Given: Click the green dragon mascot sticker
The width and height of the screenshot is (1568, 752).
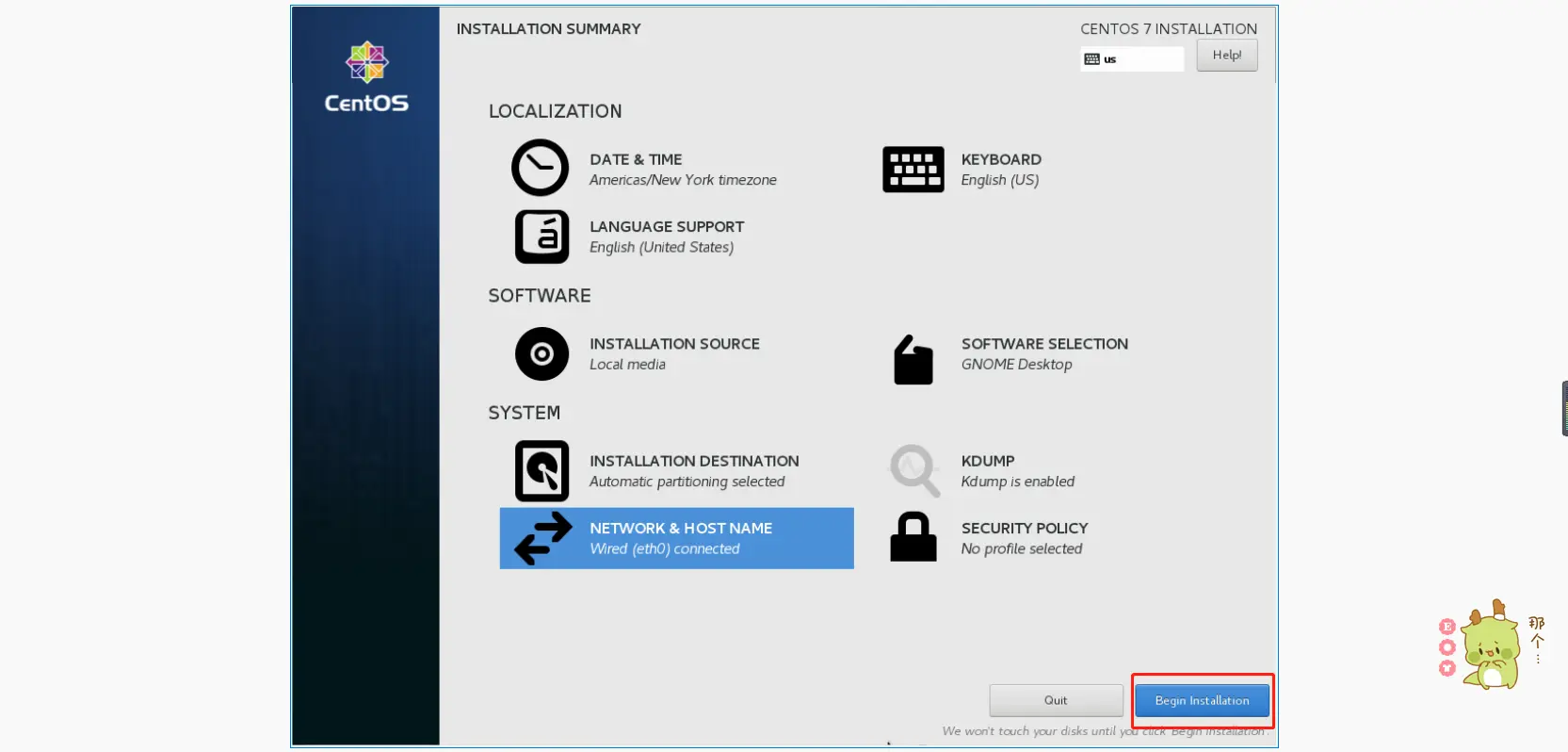Looking at the screenshot, I should pyautogui.click(x=1491, y=646).
